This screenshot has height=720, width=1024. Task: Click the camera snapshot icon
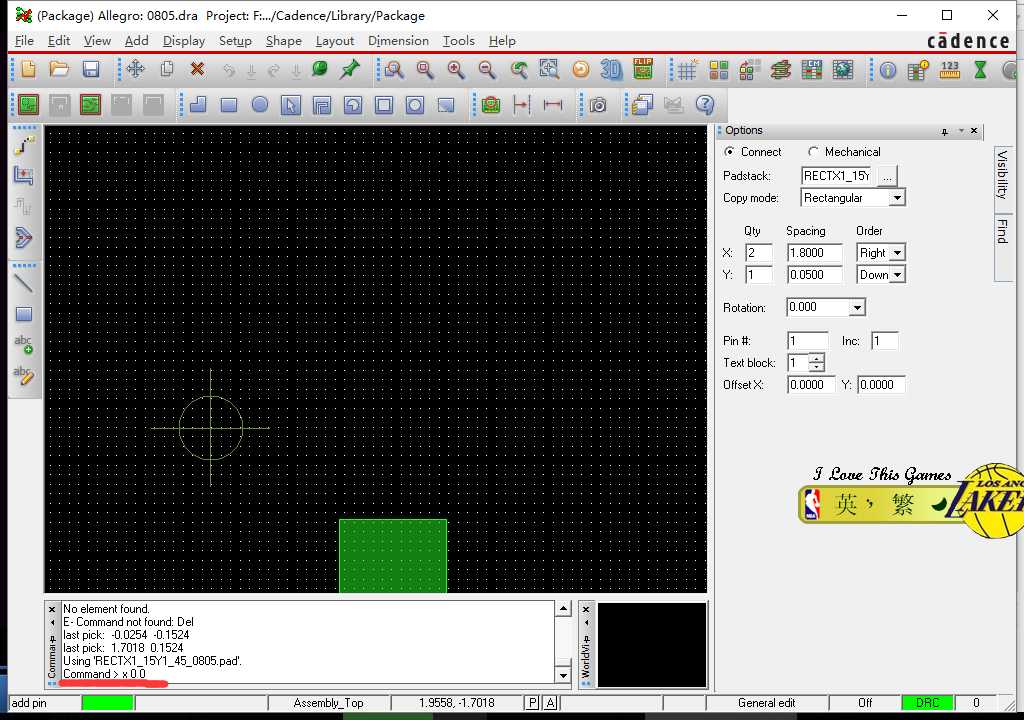pos(598,105)
